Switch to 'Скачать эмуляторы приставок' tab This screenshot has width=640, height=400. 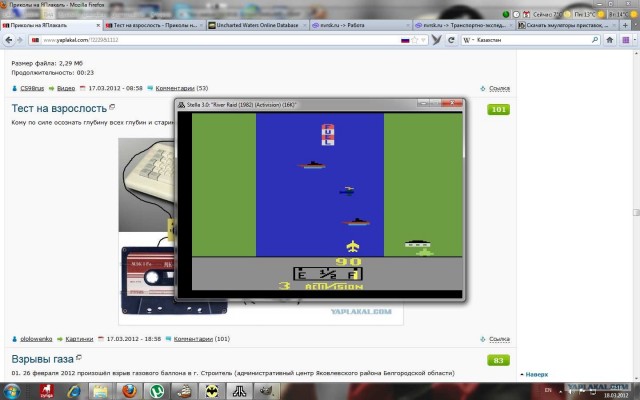(x=567, y=25)
